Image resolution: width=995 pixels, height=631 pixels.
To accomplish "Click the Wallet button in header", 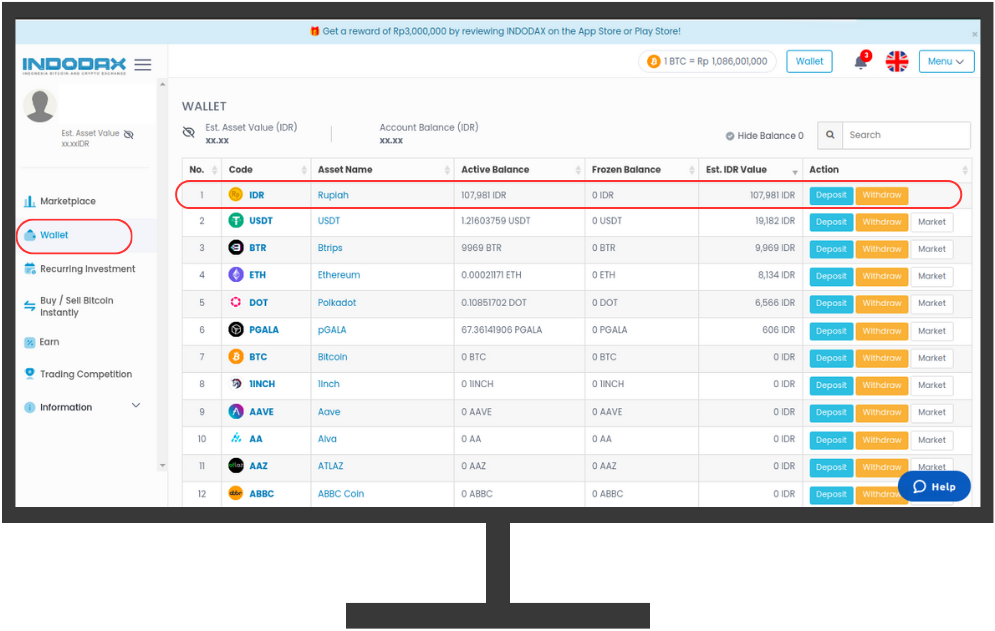I will click(809, 62).
